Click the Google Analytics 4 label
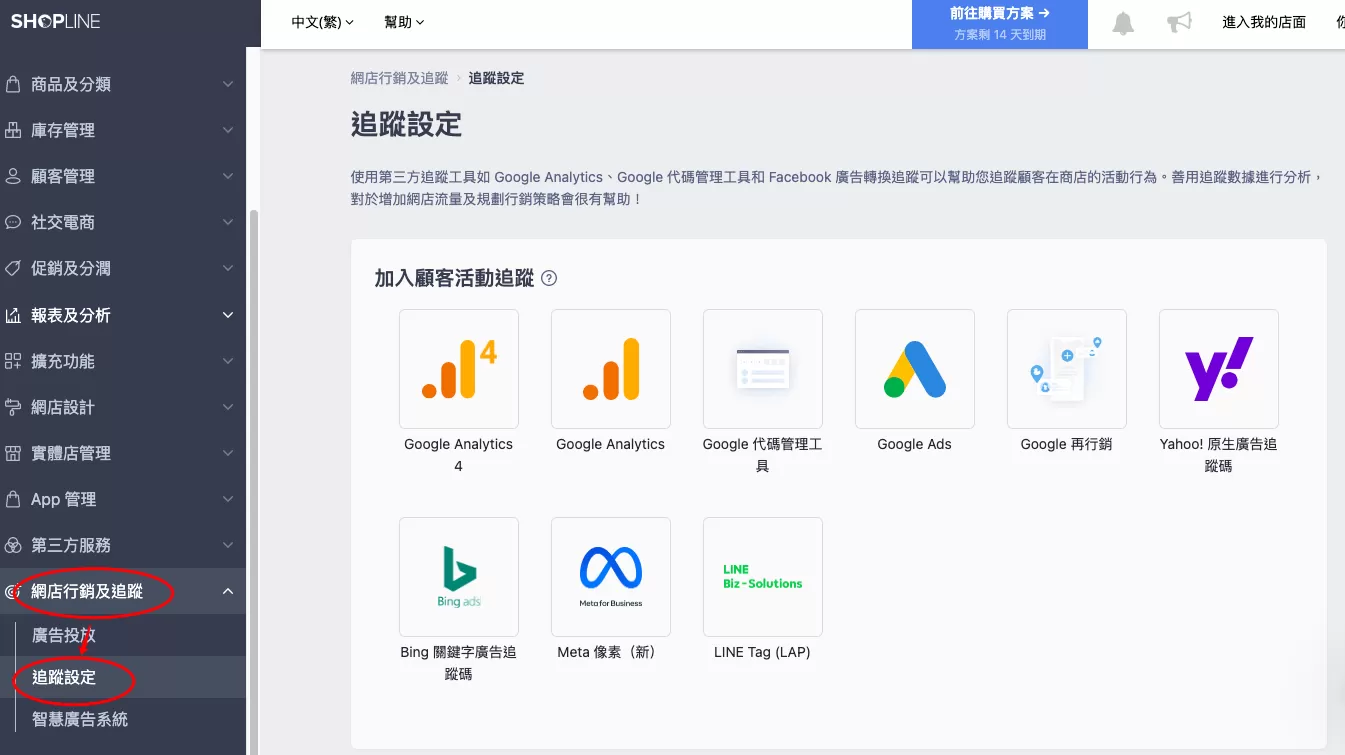This screenshot has width=1345, height=755. pos(459,455)
